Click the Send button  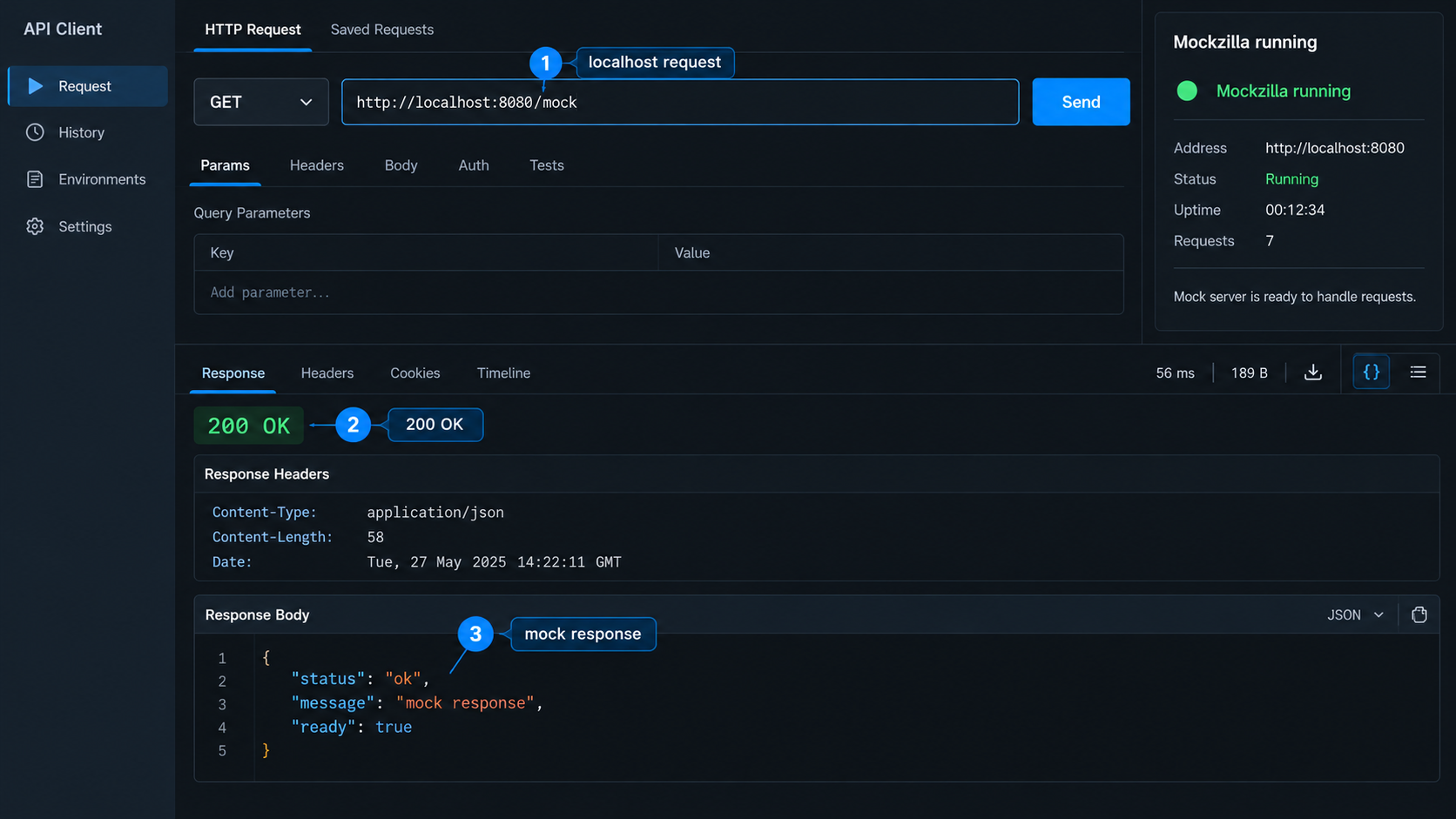pos(1081,102)
